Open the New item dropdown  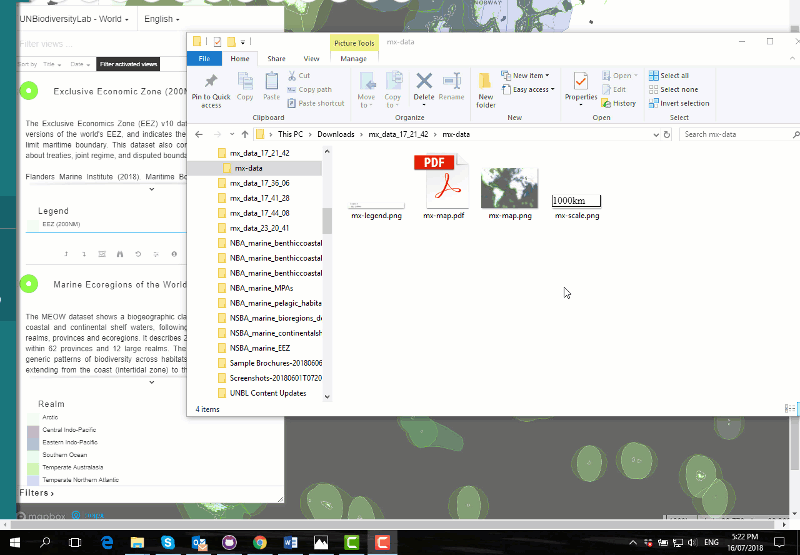(526, 75)
